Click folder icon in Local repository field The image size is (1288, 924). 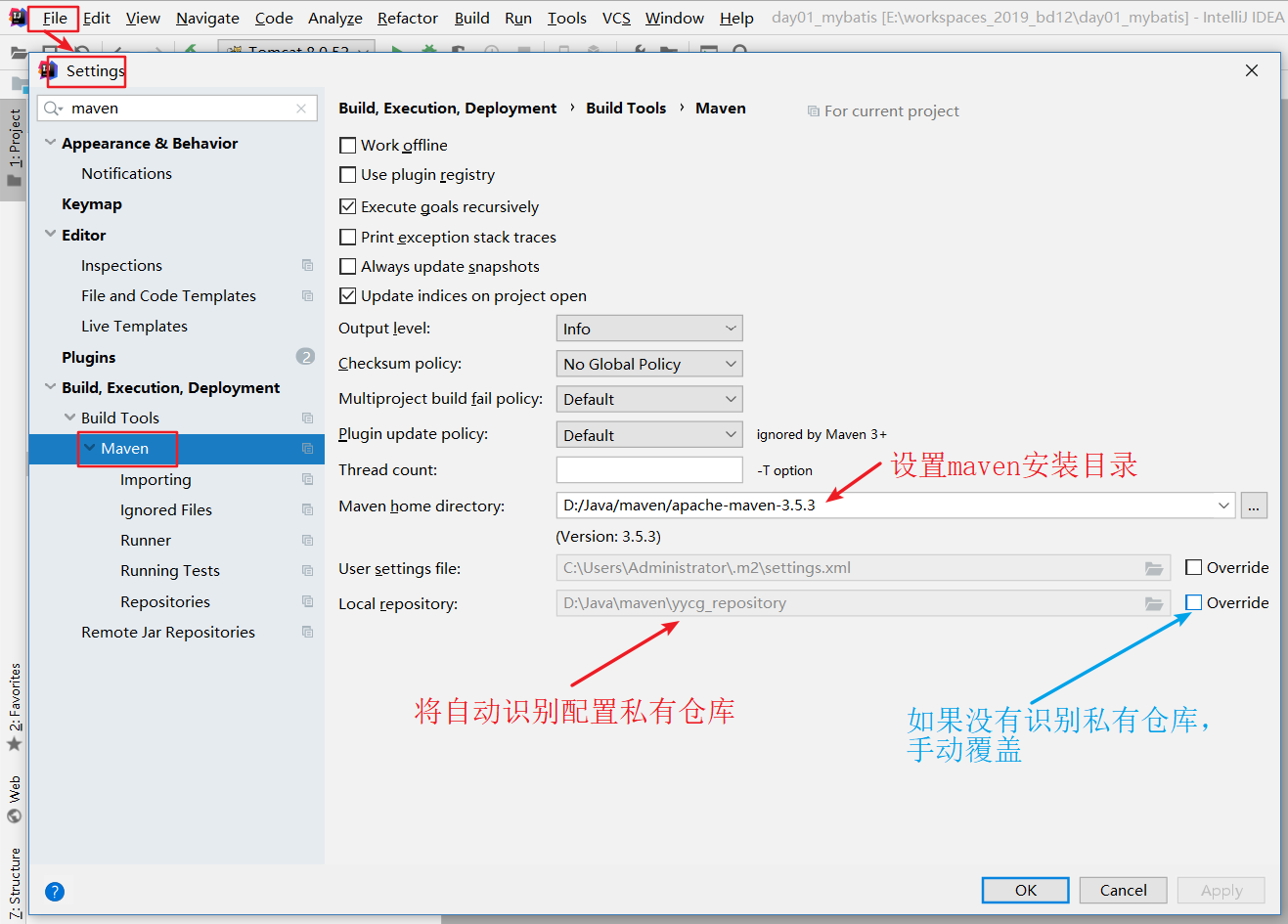point(1154,603)
